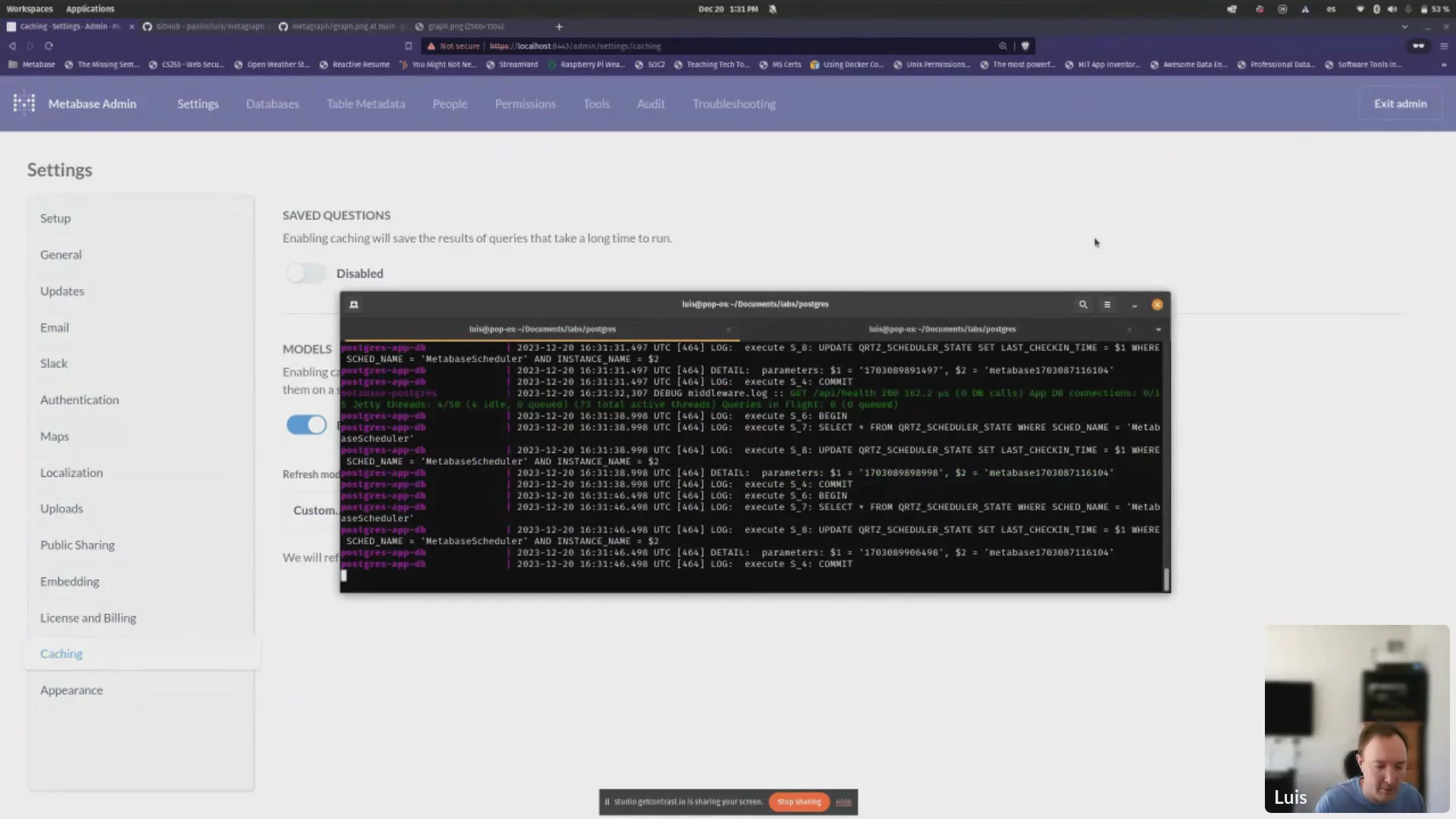Click the es keyboard layout indicator
The width and height of the screenshot is (1456, 819).
coord(1331,9)
